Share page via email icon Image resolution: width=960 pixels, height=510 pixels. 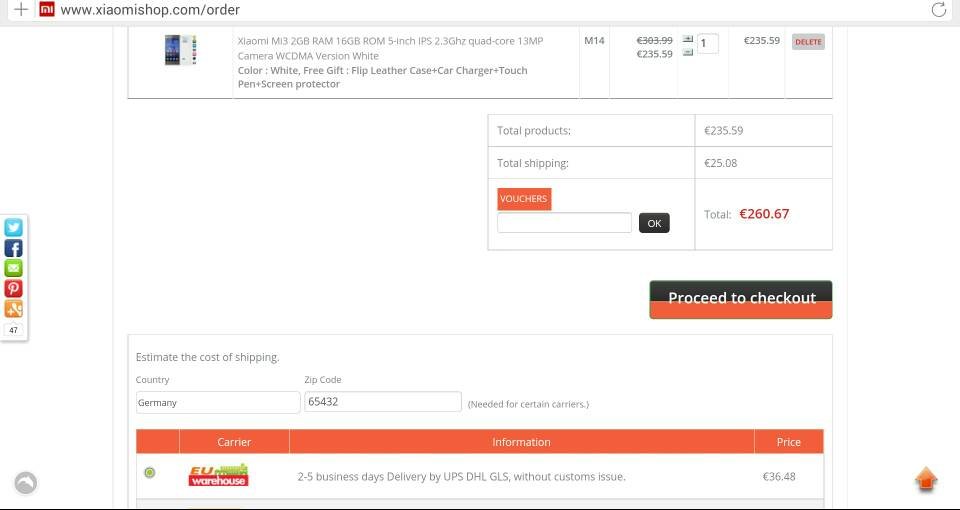coord(13,268)
